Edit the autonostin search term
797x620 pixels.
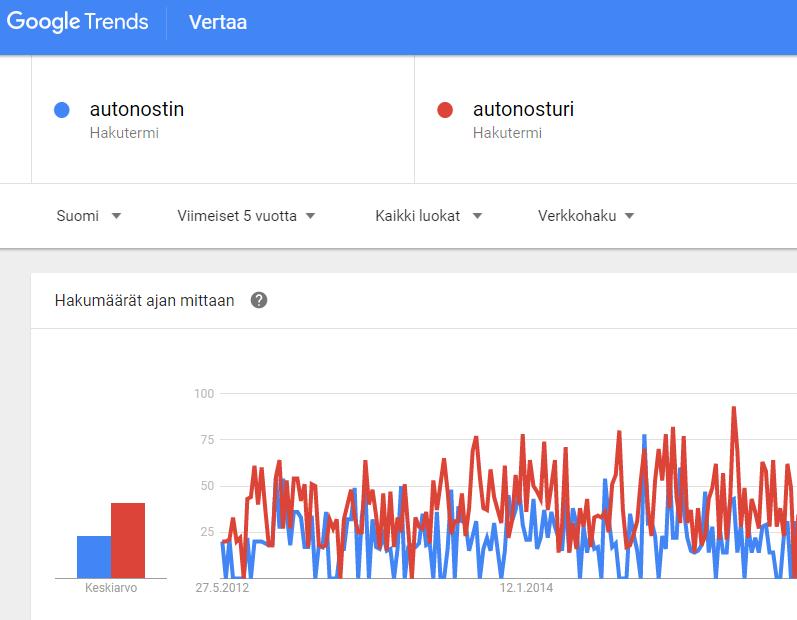pyautogui.click(x=137, y=109)
